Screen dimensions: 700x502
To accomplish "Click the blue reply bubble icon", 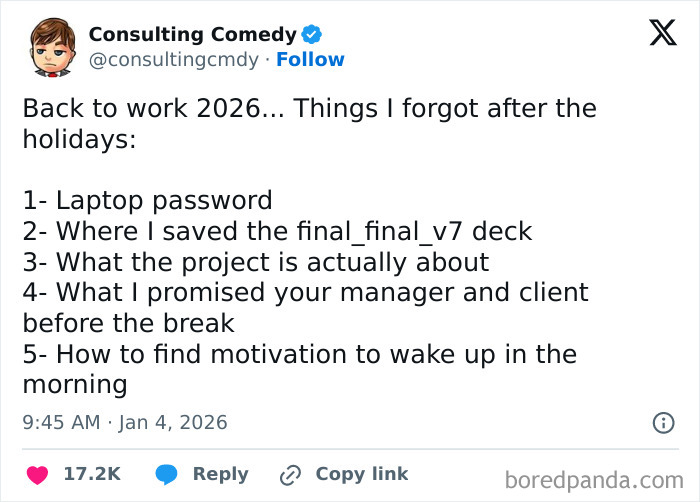I will pyautogui.click(x=166, y=474).
